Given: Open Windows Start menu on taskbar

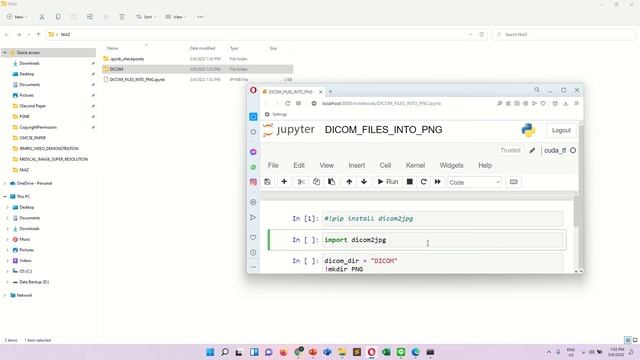Looking at the screenshot, I should coord(210,352).
